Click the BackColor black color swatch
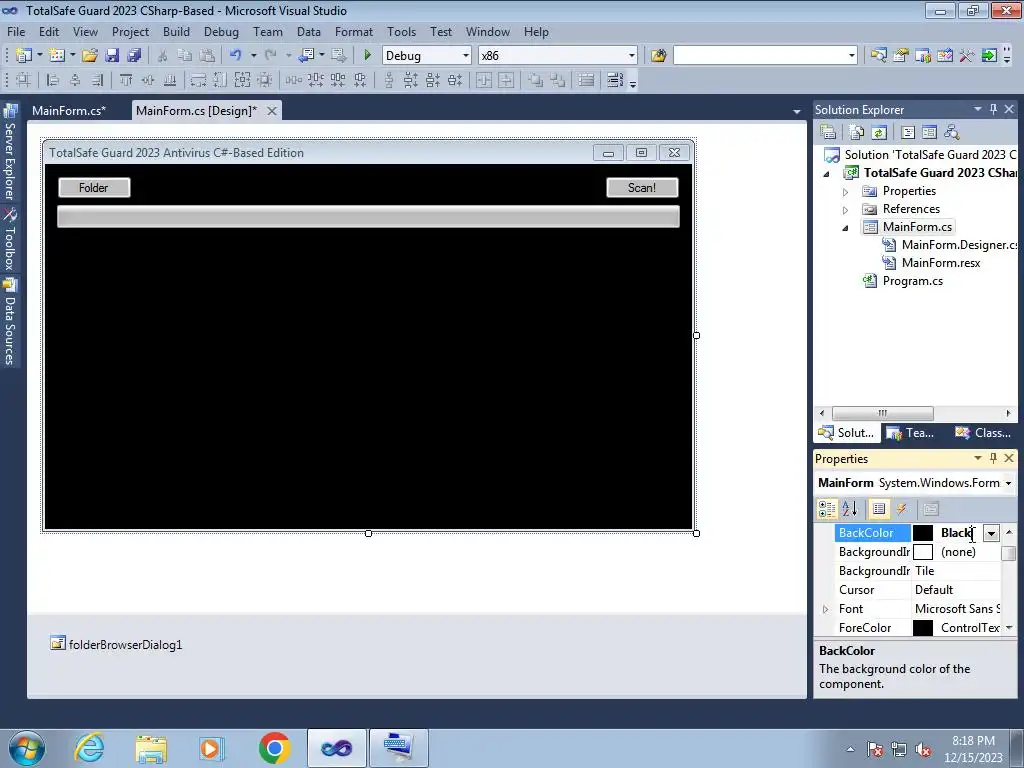This screenshot has width=1024, height=768. (x=923, y=533)
